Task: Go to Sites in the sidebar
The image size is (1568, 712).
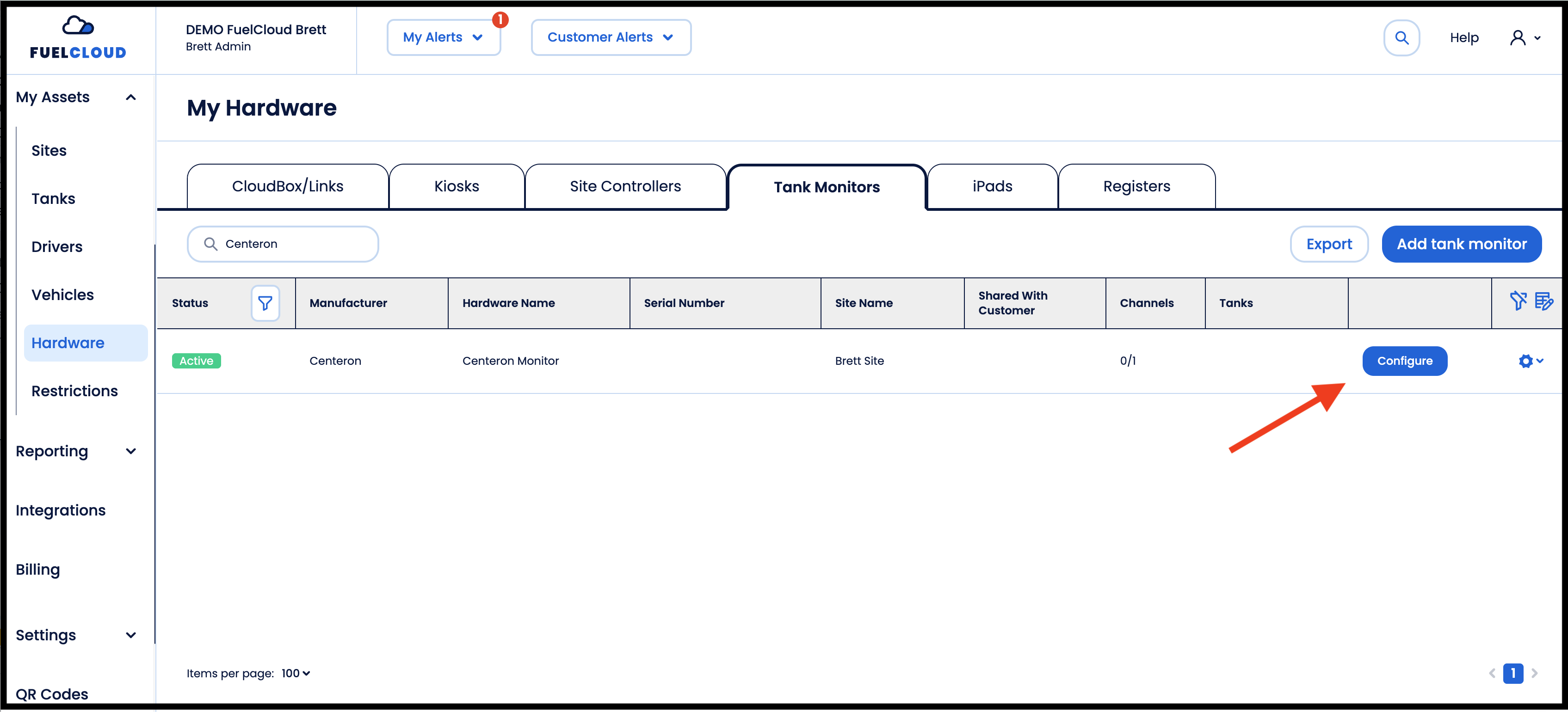Action: click(x=49, y=150)
